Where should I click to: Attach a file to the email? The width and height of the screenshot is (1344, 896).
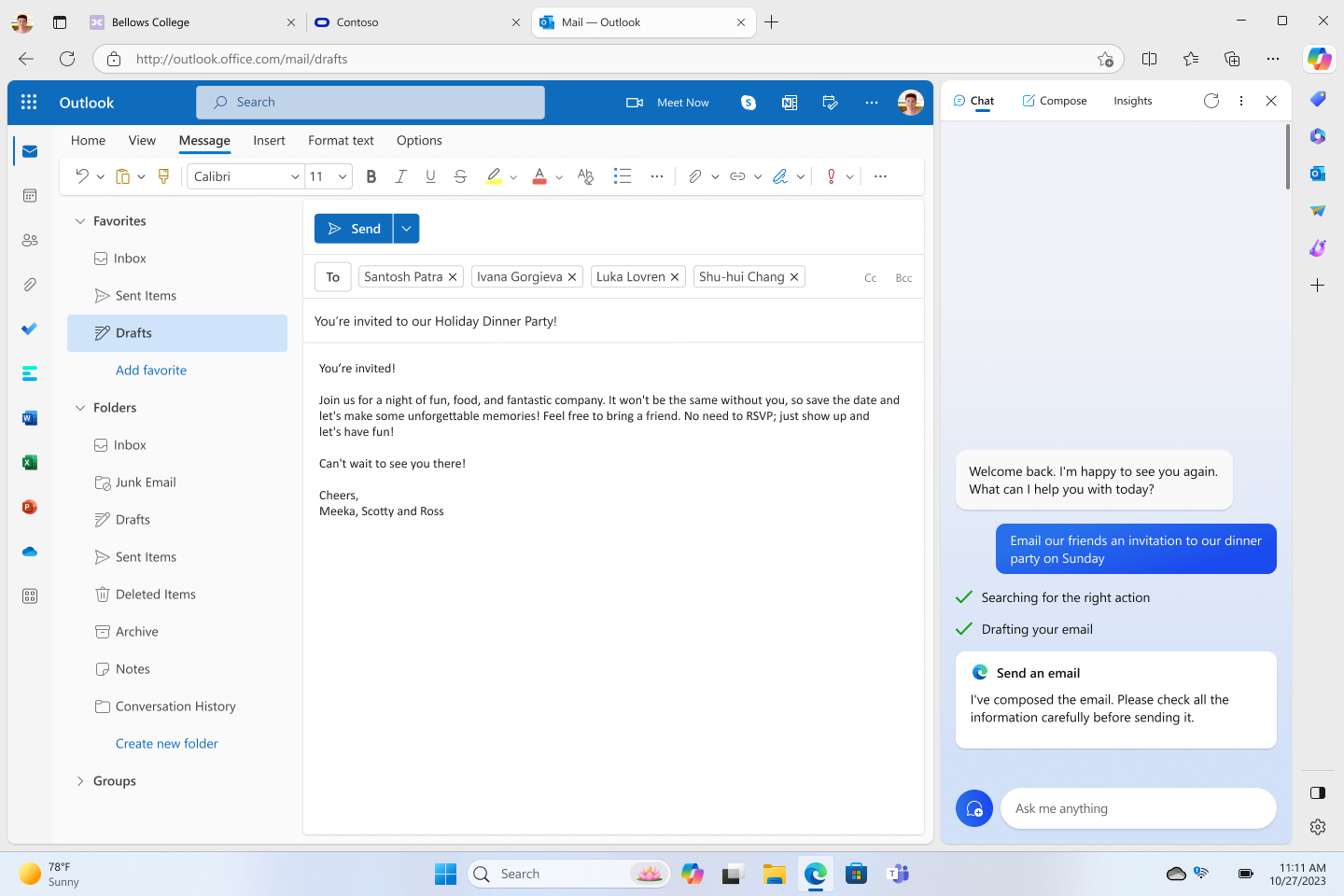695,175
